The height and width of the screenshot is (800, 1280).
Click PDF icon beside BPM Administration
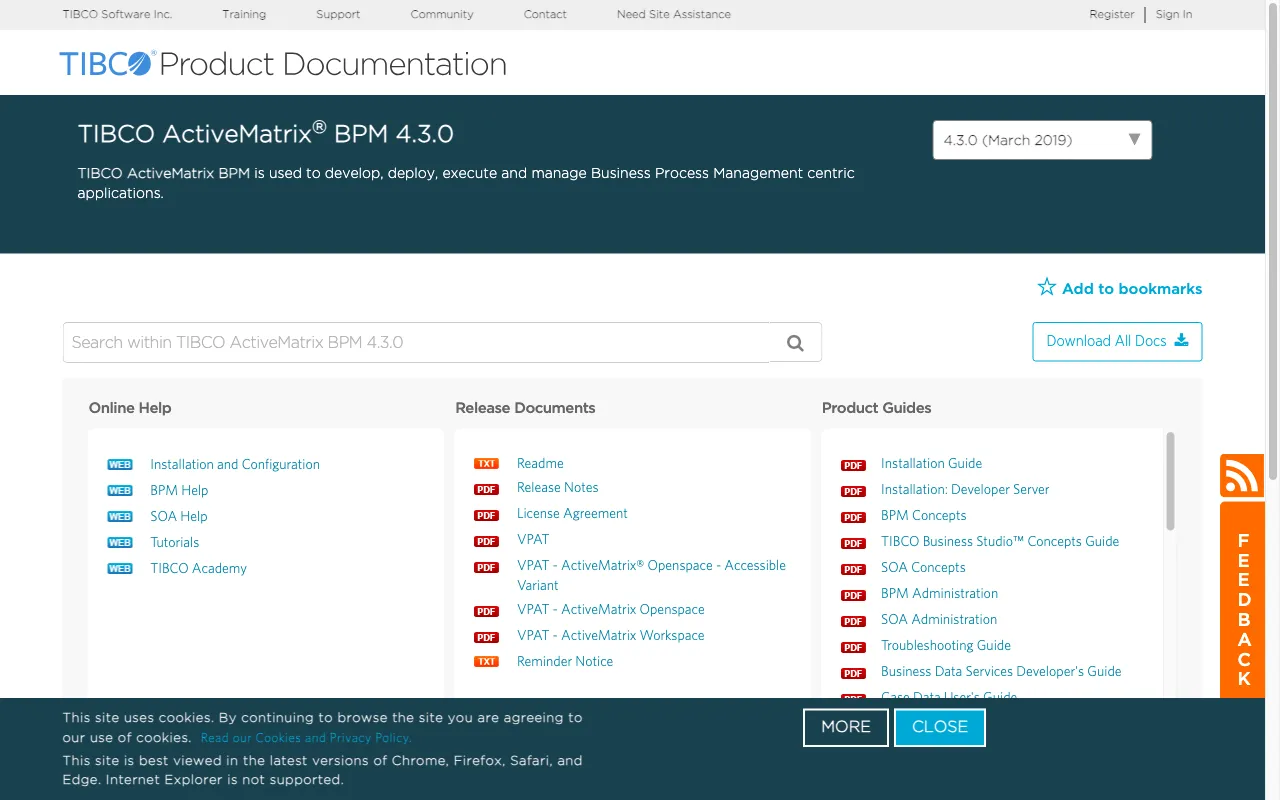[853, 596]
